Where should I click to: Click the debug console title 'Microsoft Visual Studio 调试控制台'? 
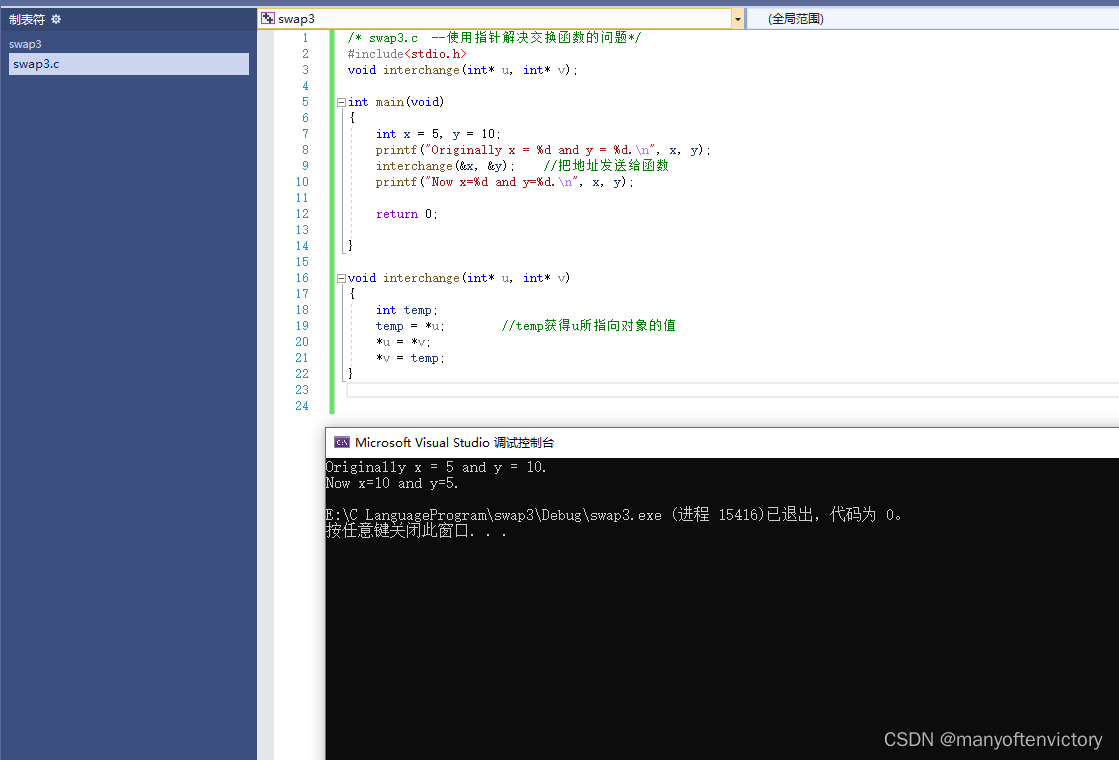(455, 442)
